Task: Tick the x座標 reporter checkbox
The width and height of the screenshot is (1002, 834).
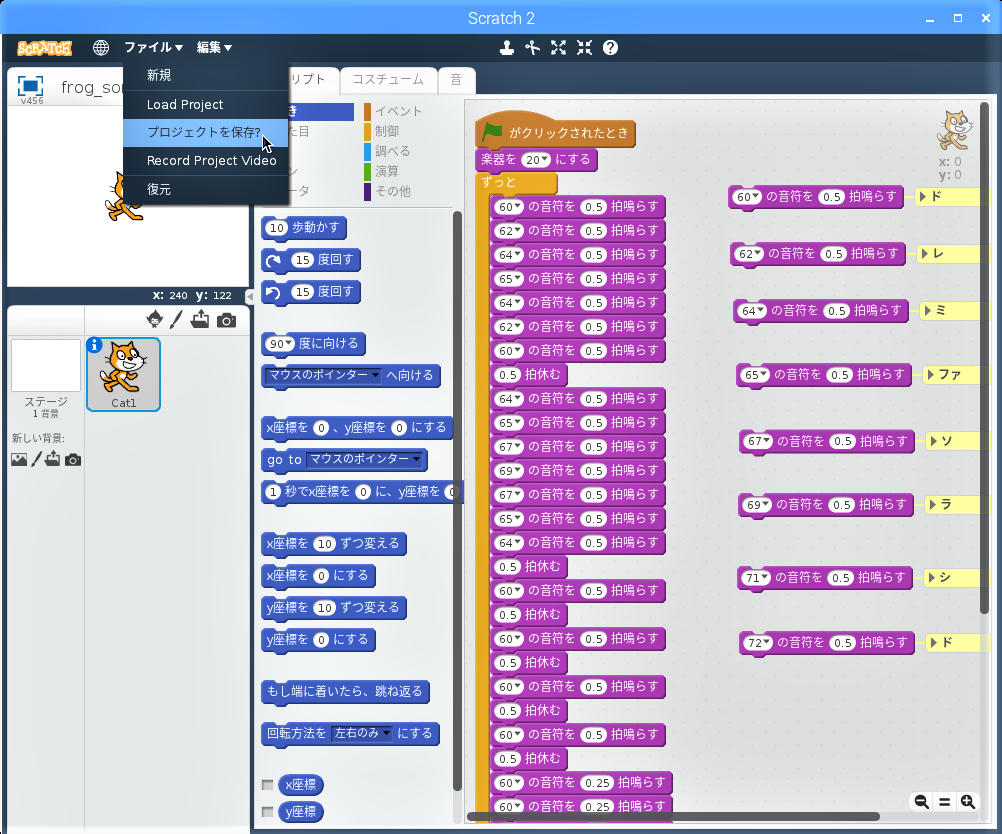Action: coord(268,785)
